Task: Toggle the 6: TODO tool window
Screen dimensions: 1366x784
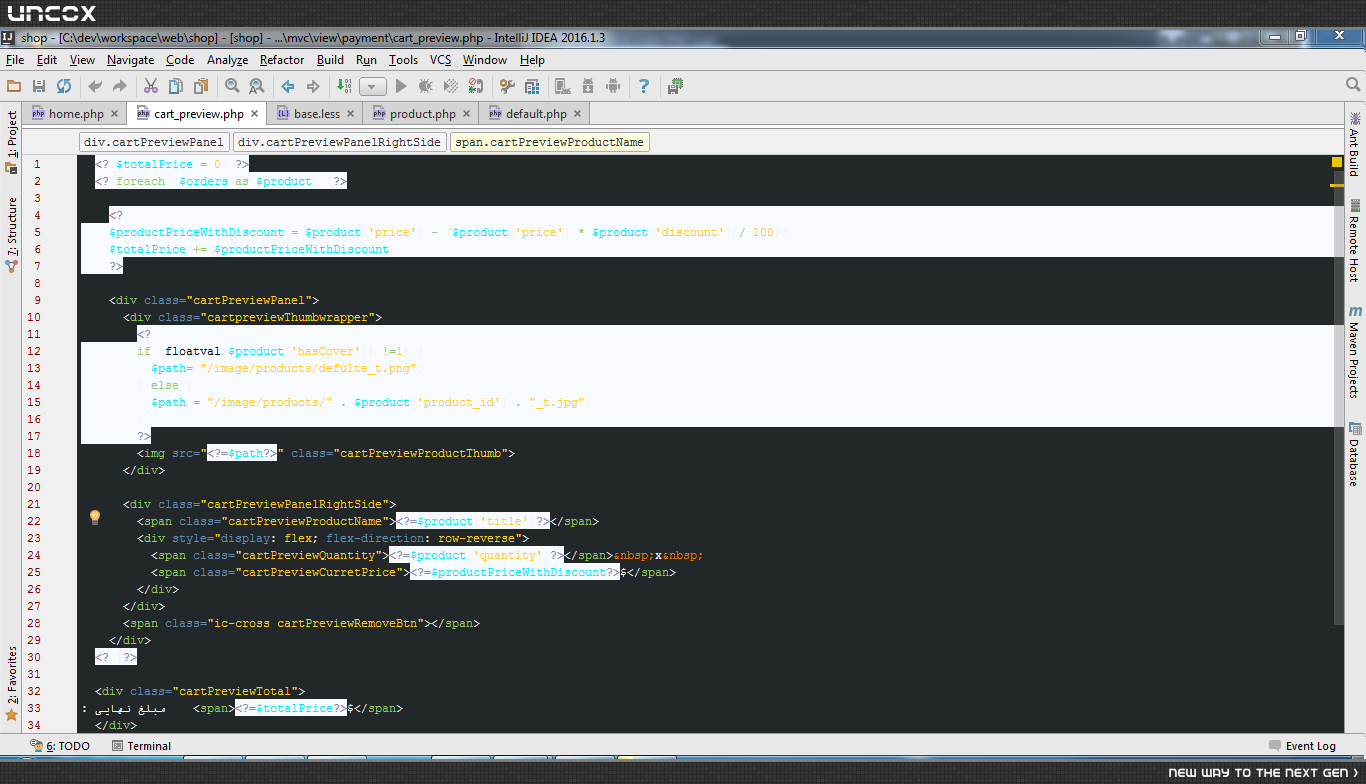Action: 60,746
